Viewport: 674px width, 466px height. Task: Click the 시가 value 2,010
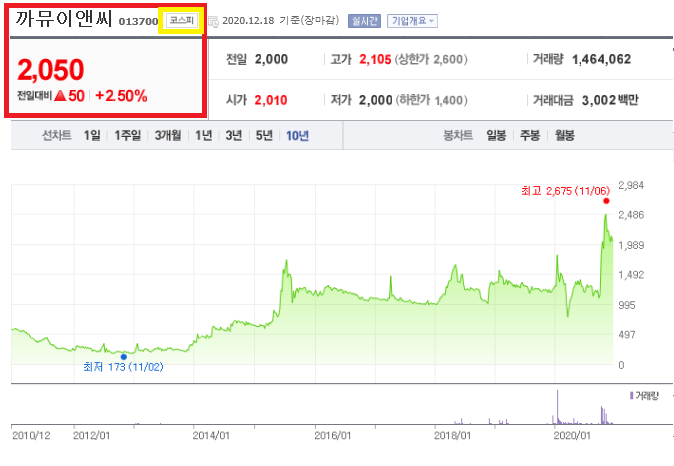coord(271,100)
